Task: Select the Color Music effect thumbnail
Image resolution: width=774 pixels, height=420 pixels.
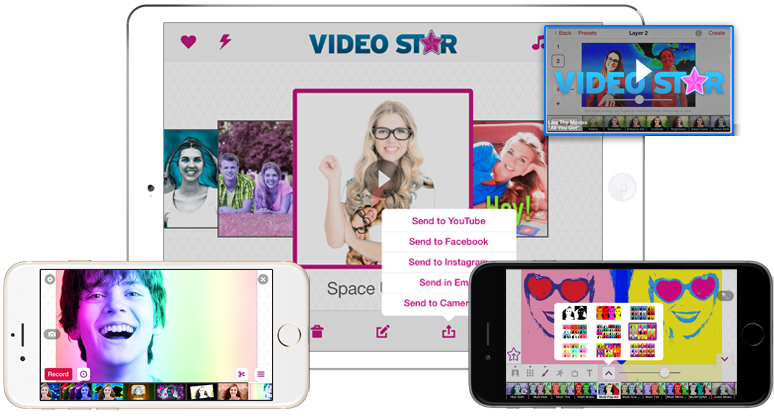Action: (x=724, y=390)
